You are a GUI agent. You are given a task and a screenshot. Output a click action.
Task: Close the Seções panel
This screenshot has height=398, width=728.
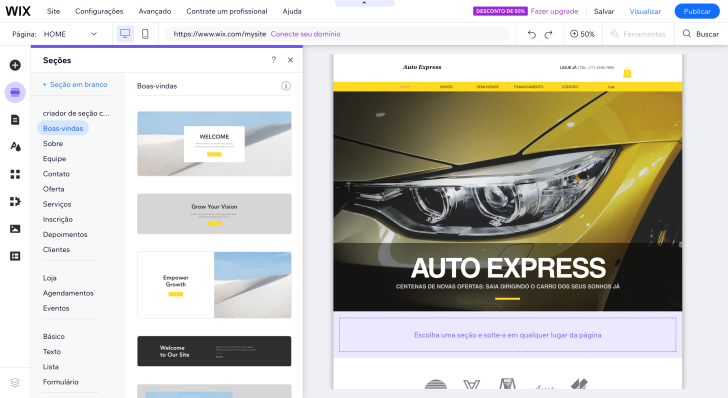(290, 60)
